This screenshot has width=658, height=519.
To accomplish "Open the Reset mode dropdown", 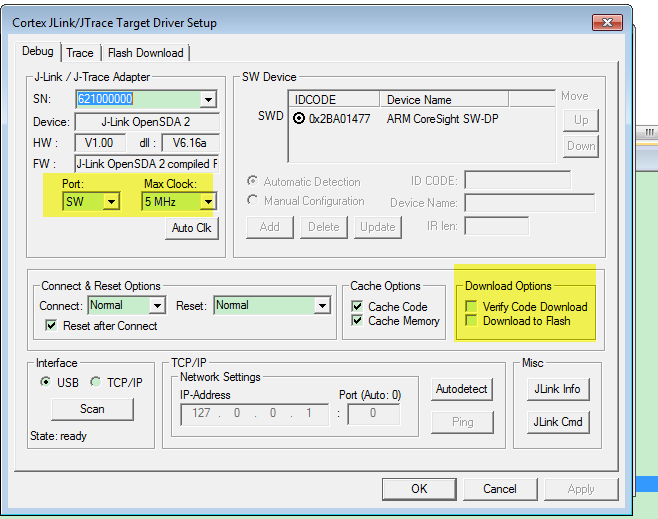I will (x=322, y=305).
